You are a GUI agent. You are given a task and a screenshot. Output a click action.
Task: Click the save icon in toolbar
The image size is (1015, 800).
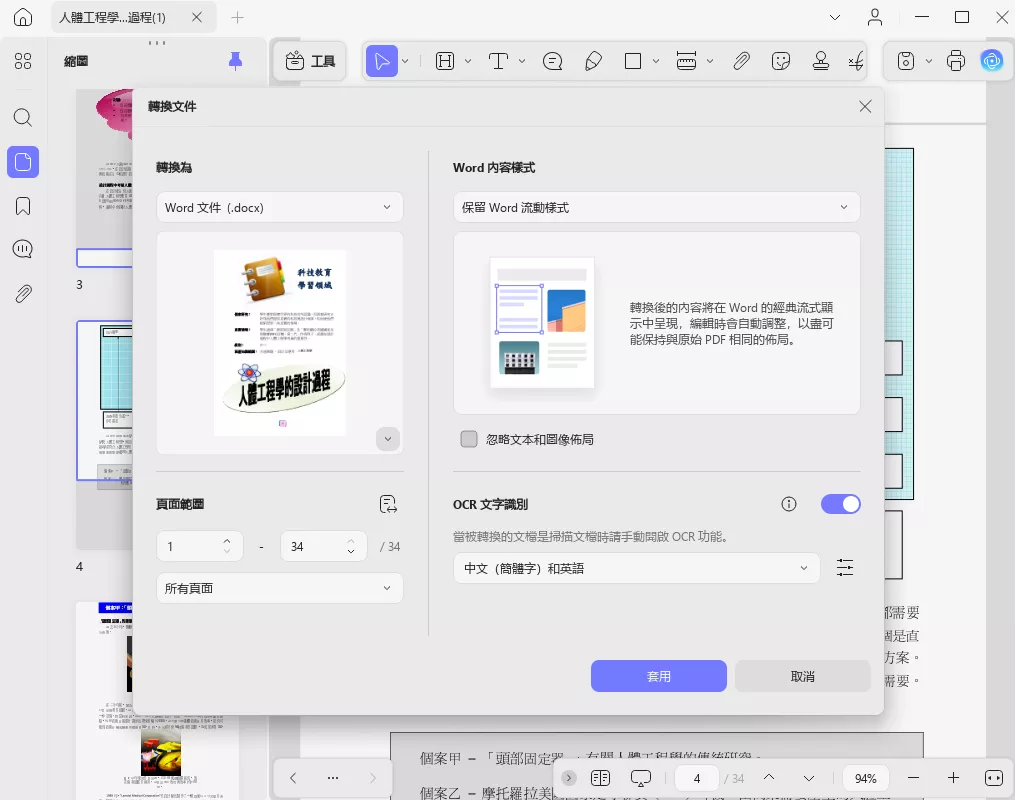(906, 61)
